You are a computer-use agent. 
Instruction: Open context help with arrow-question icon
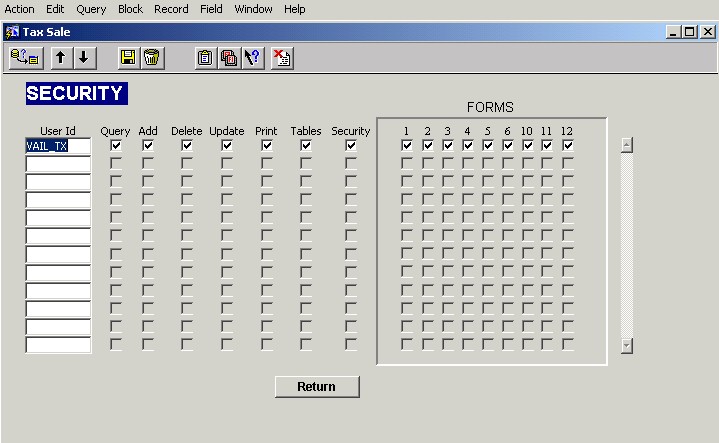253,58
